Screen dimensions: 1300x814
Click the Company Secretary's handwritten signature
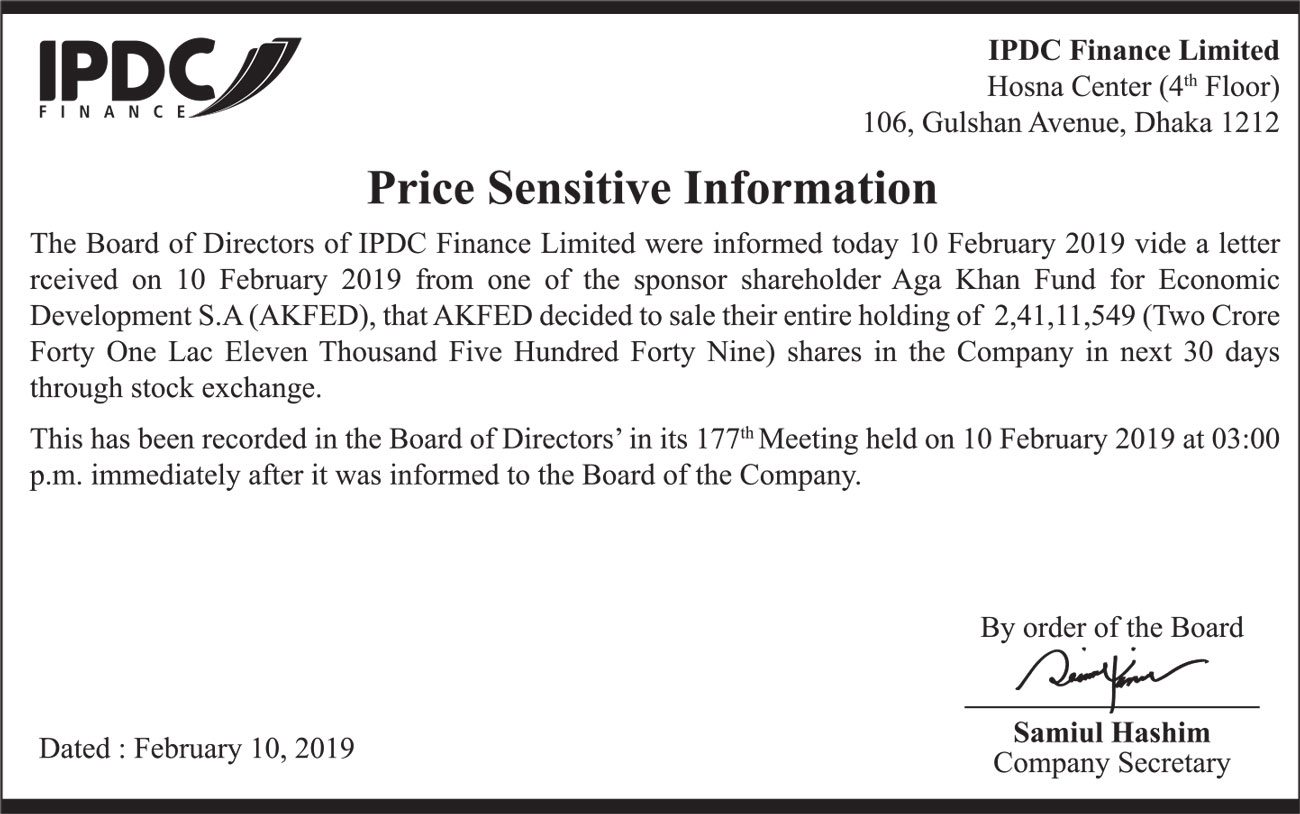pyautogui.click(x=1109, y=674)
